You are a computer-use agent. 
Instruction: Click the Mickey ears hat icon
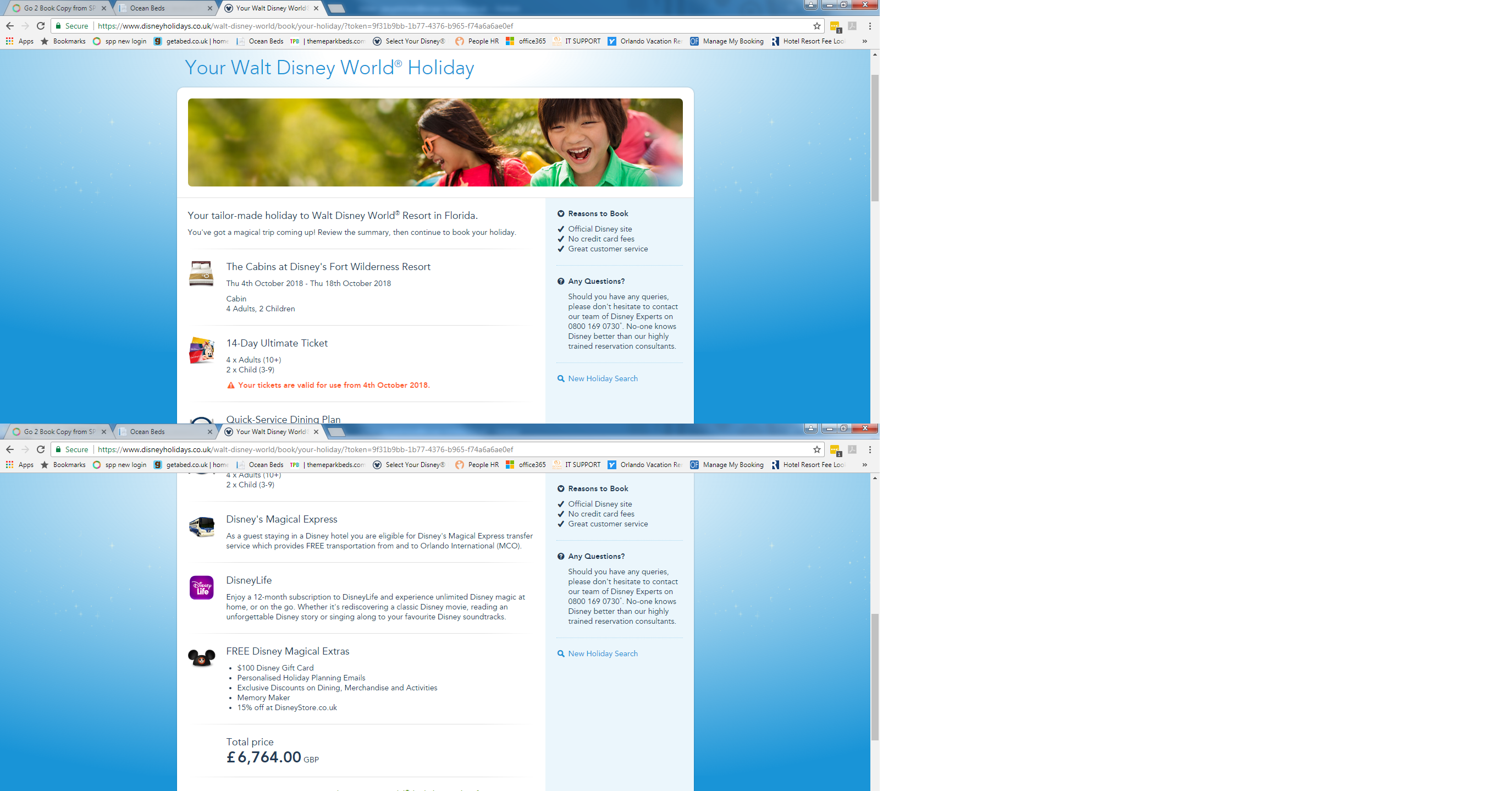201,658
